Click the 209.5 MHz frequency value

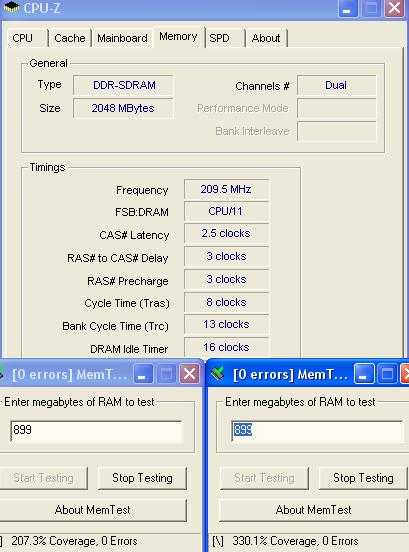click(226, 189)
